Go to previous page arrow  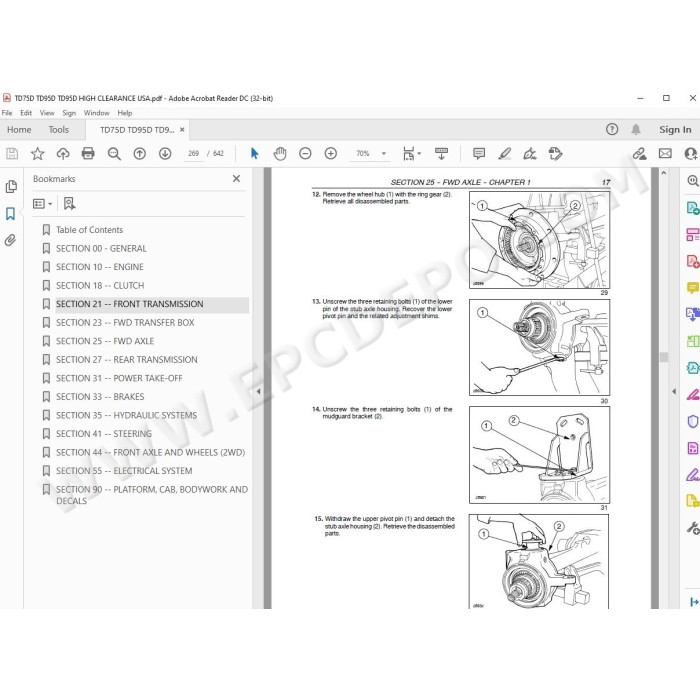point(140,154)
